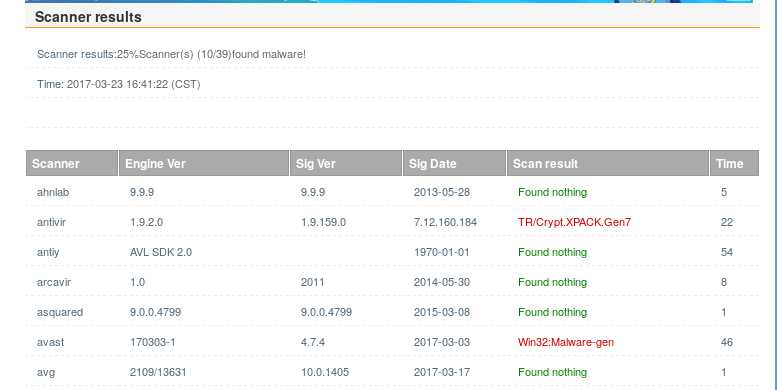
Task: Select avg engine version 2109/13631
Action: click(158, 372)
